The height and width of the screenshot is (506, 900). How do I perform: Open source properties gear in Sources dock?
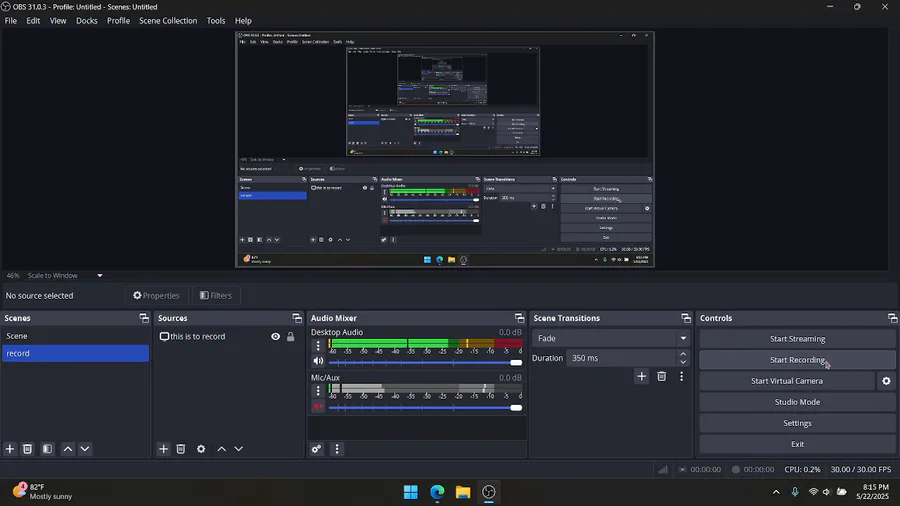pyautogui.click(x=201, y=449)
